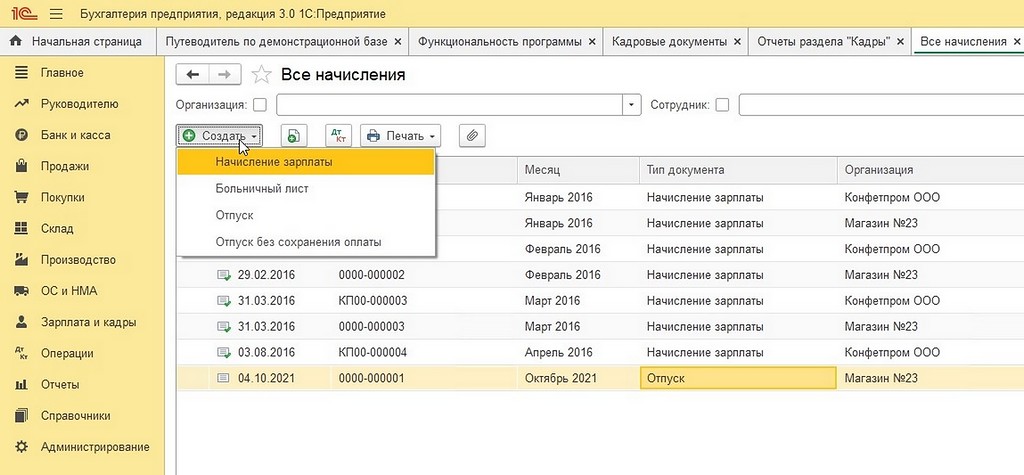This screenshot has height=475, width=1024.
Task: Go forward with the right arrow button
Action: click(x=225, y=74)
